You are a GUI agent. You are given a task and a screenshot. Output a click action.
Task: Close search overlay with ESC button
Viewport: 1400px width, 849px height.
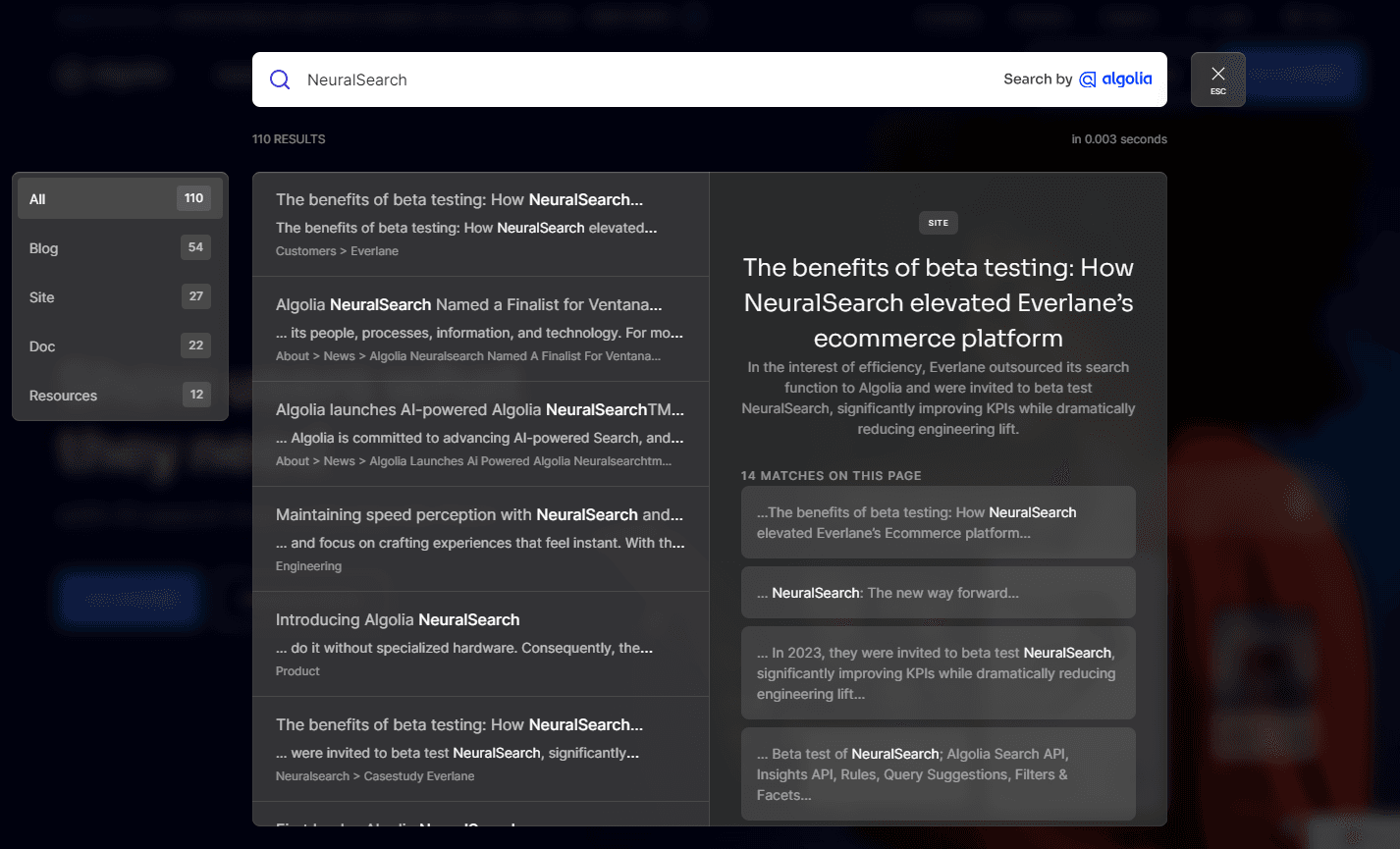pyautogui.click(x=1217, y=80)
